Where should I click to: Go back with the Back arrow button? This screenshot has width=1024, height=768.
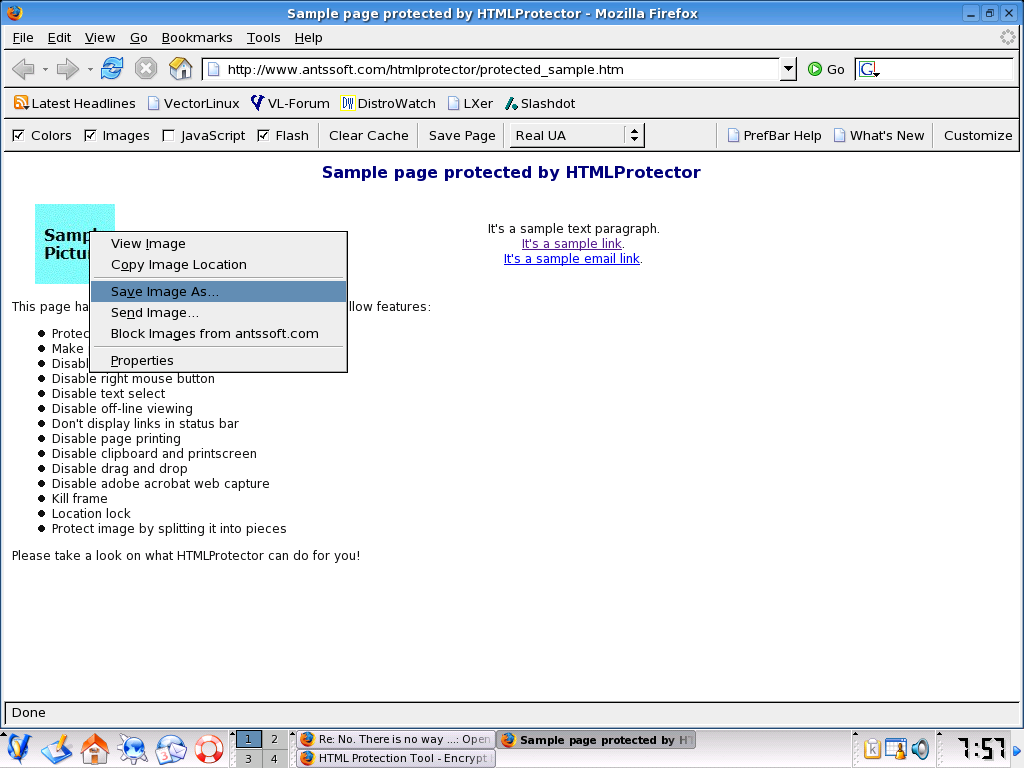[x=24, y=69]
